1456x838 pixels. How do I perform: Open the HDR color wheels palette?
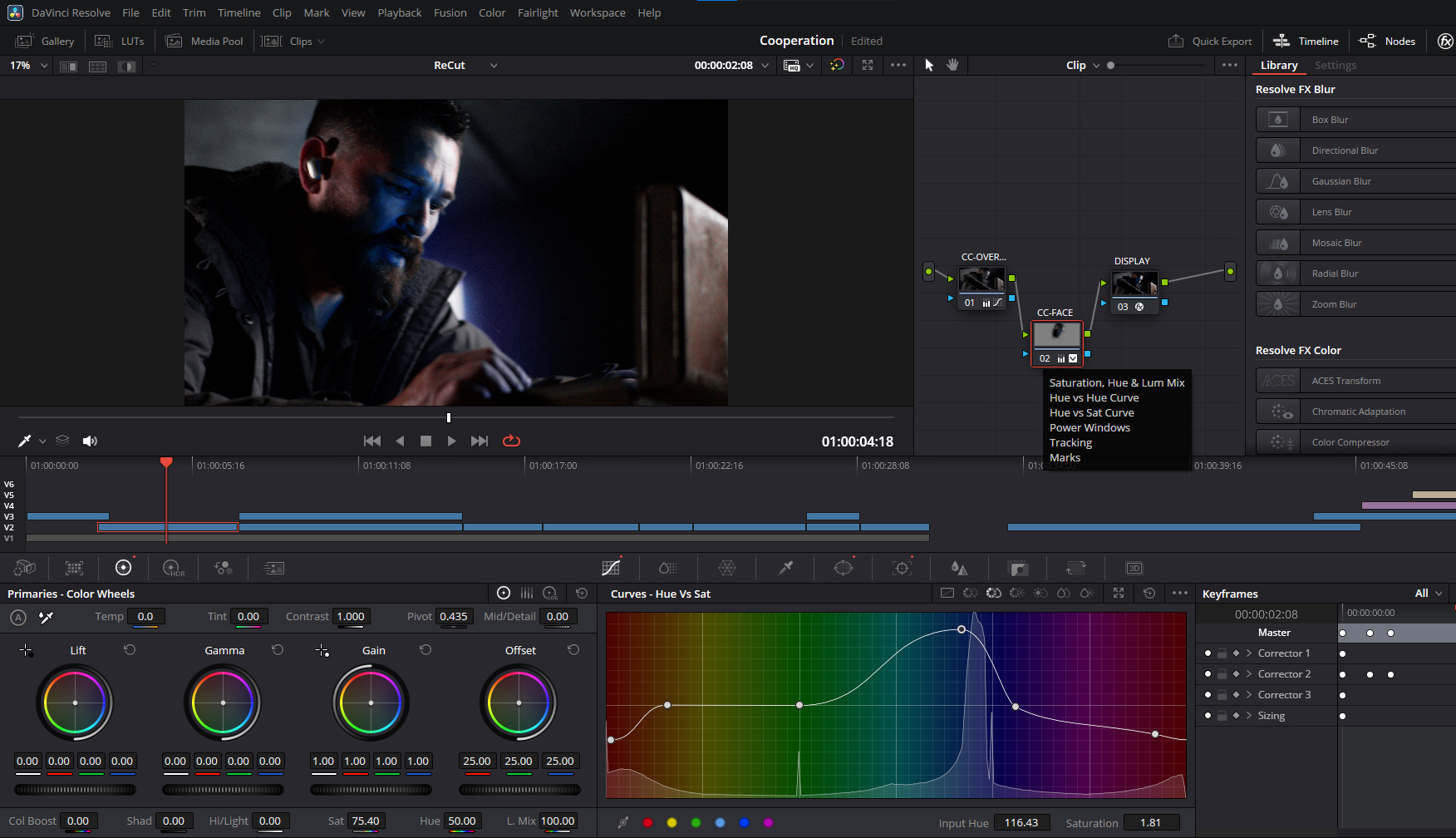point(173,568)
